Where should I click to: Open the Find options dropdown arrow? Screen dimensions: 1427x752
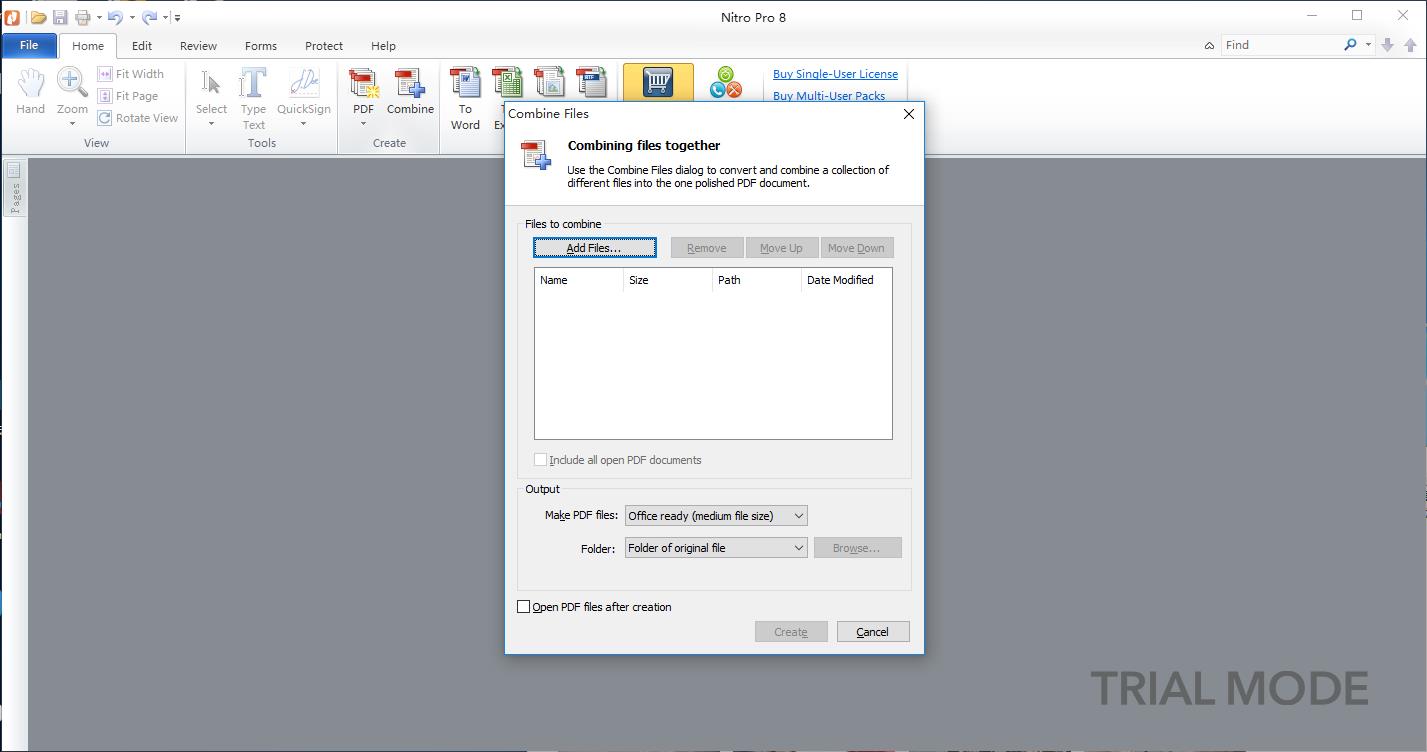tap(1368, 45)
